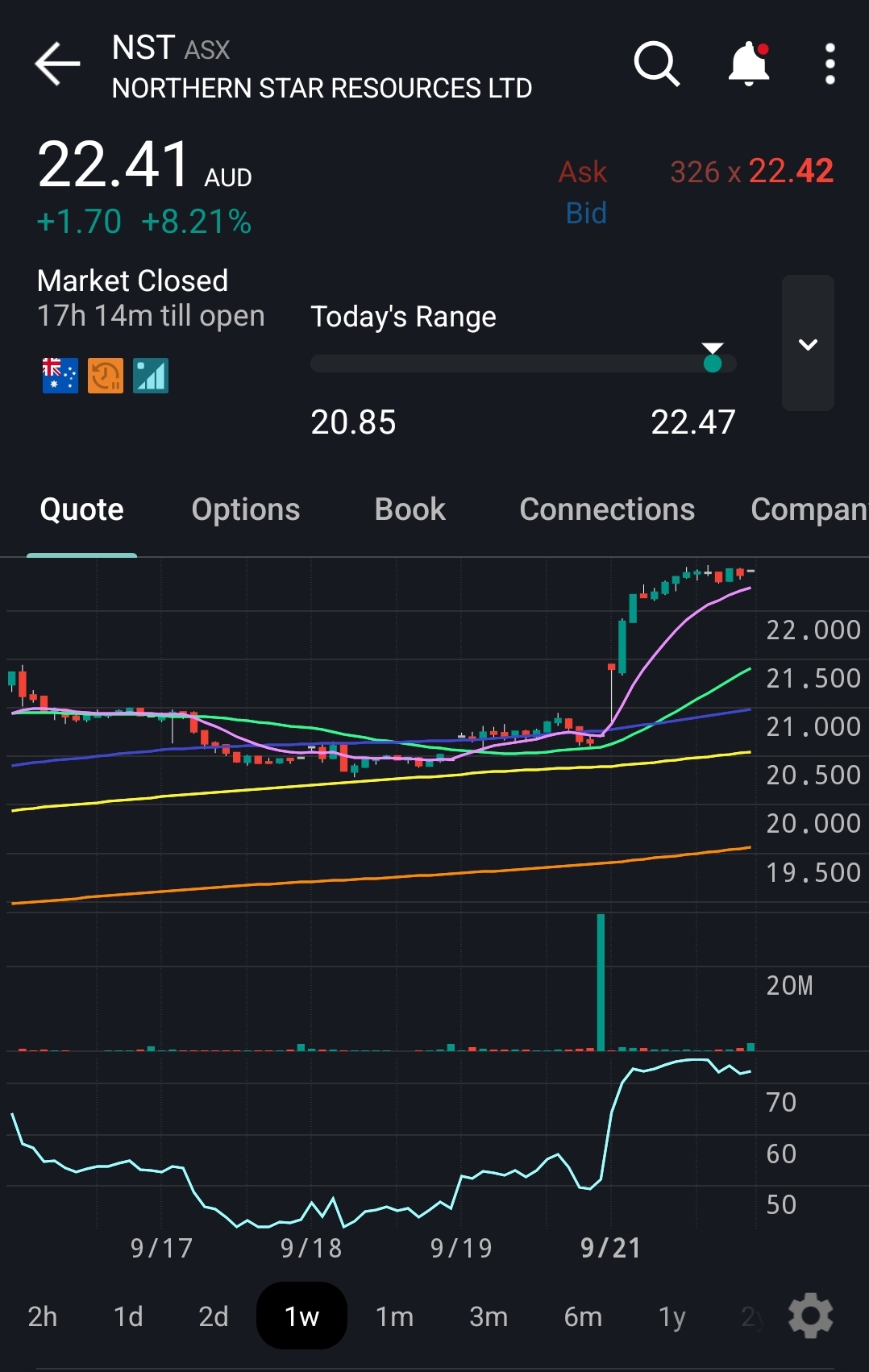
Task: Select the 1d chart timeframe
Action: tap(128, 1316)
